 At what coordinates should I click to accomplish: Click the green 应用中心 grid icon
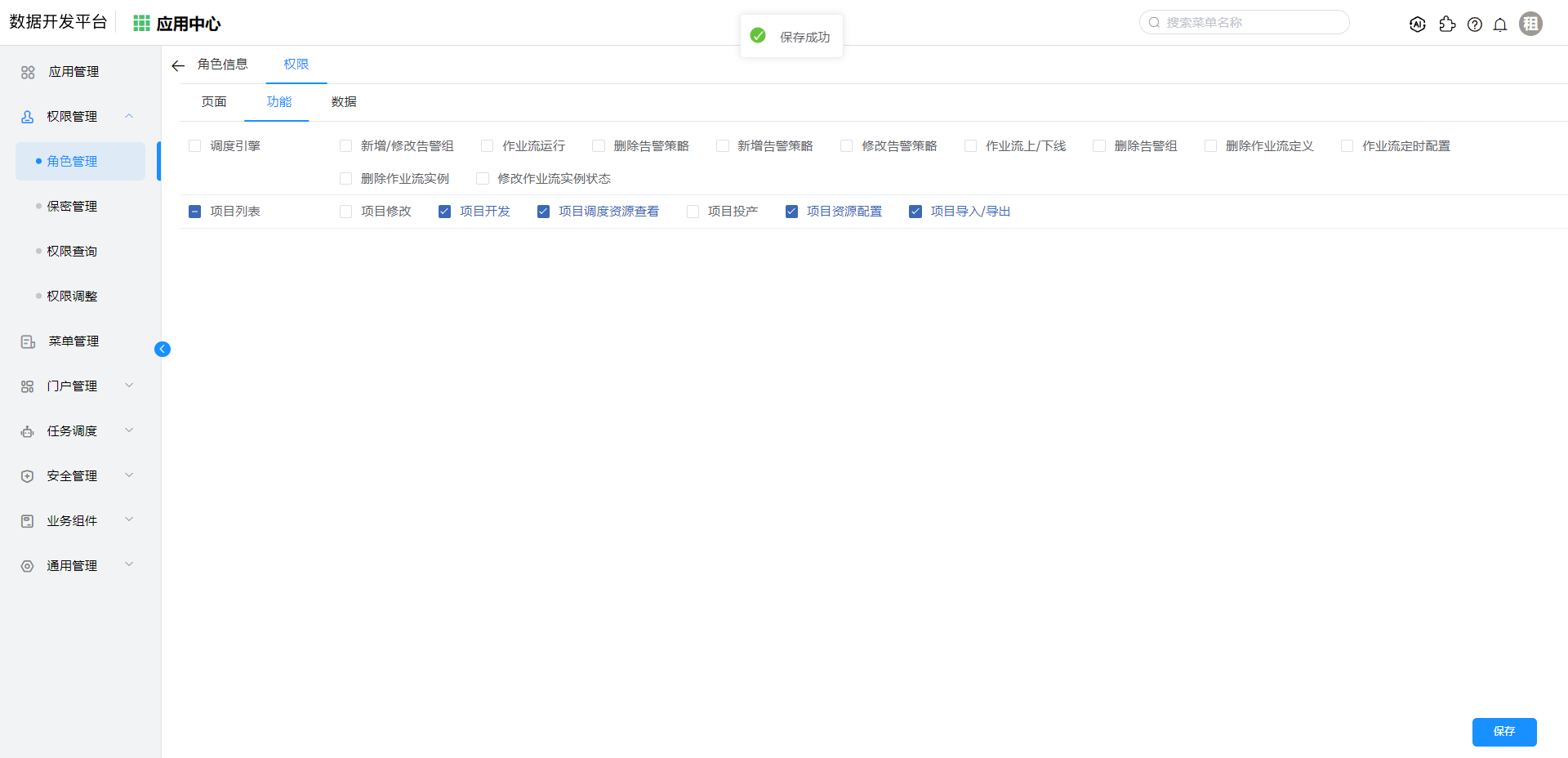141,24
